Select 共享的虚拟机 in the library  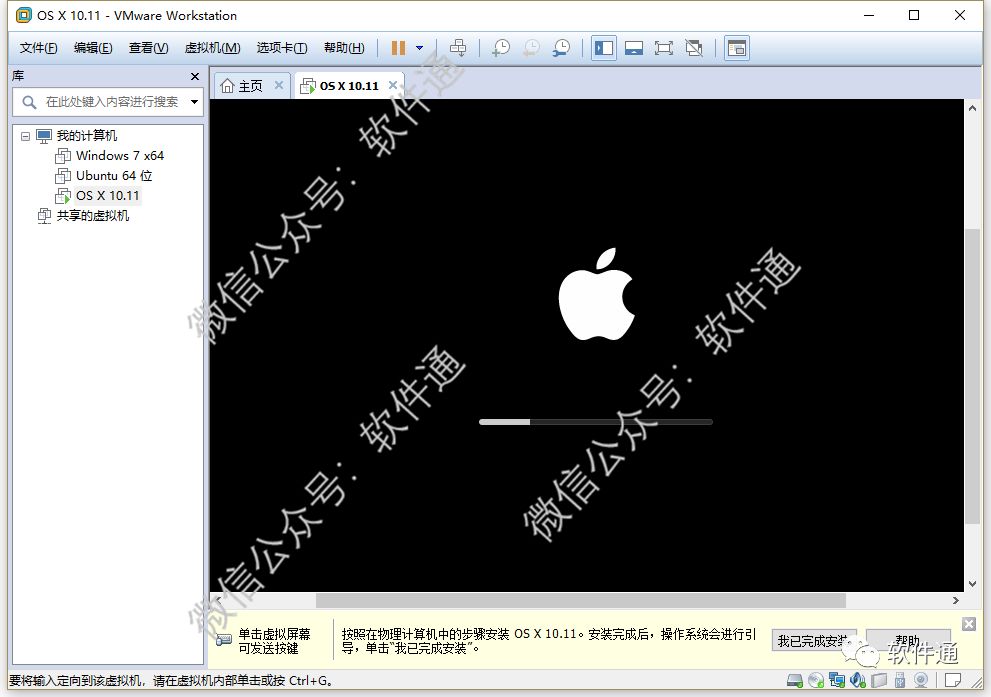point(93,216)
